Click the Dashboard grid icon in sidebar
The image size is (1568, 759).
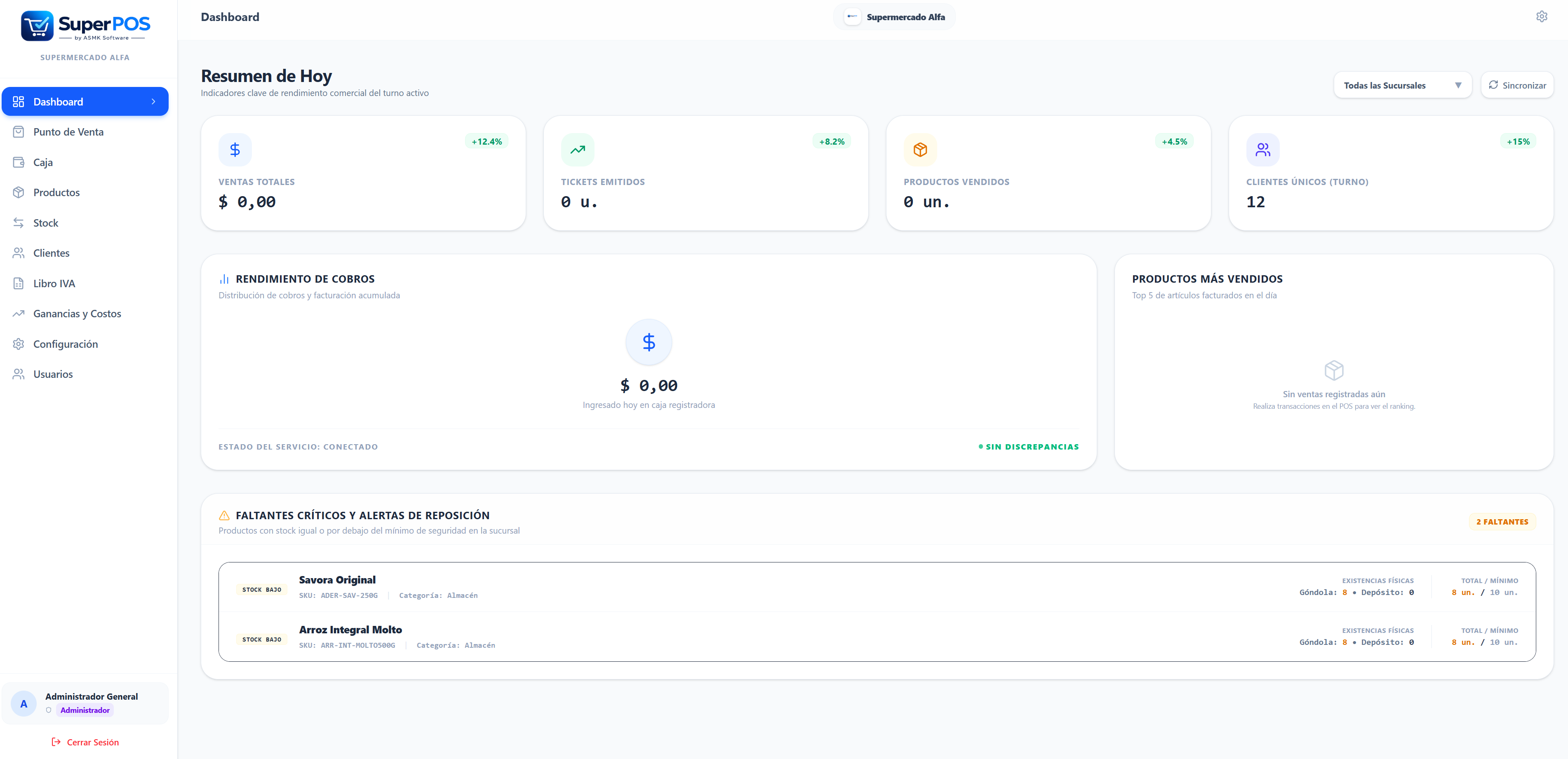pyautogui.click(x=18, y=101)
